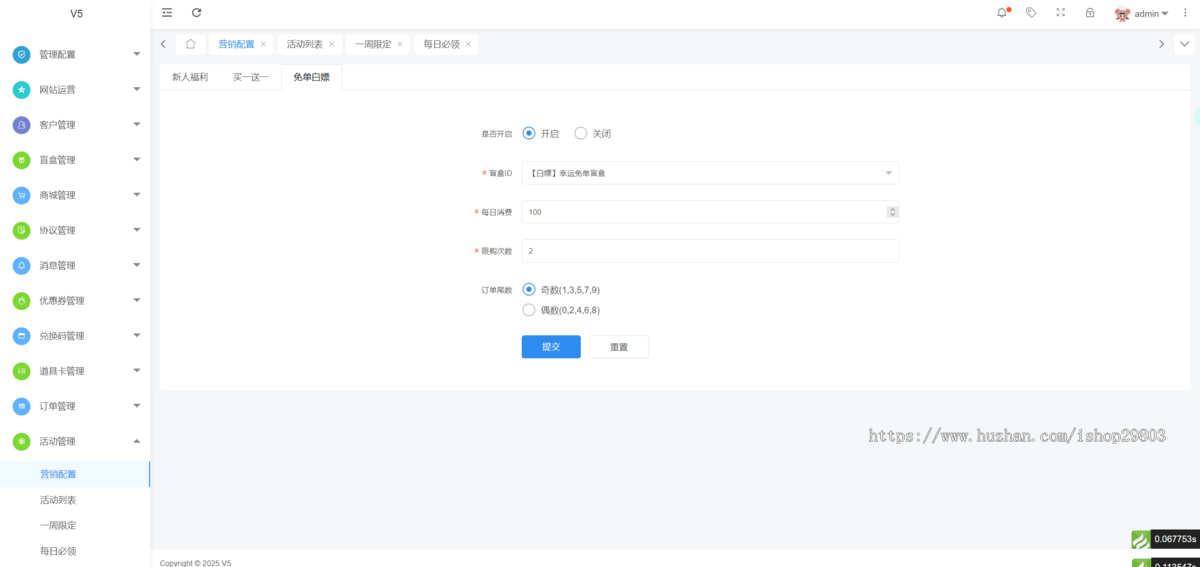The width and height of the screenshot is (1200, 567).
Task: Open the 盲盒ID dropdown
Action: [x=710, y=173]
